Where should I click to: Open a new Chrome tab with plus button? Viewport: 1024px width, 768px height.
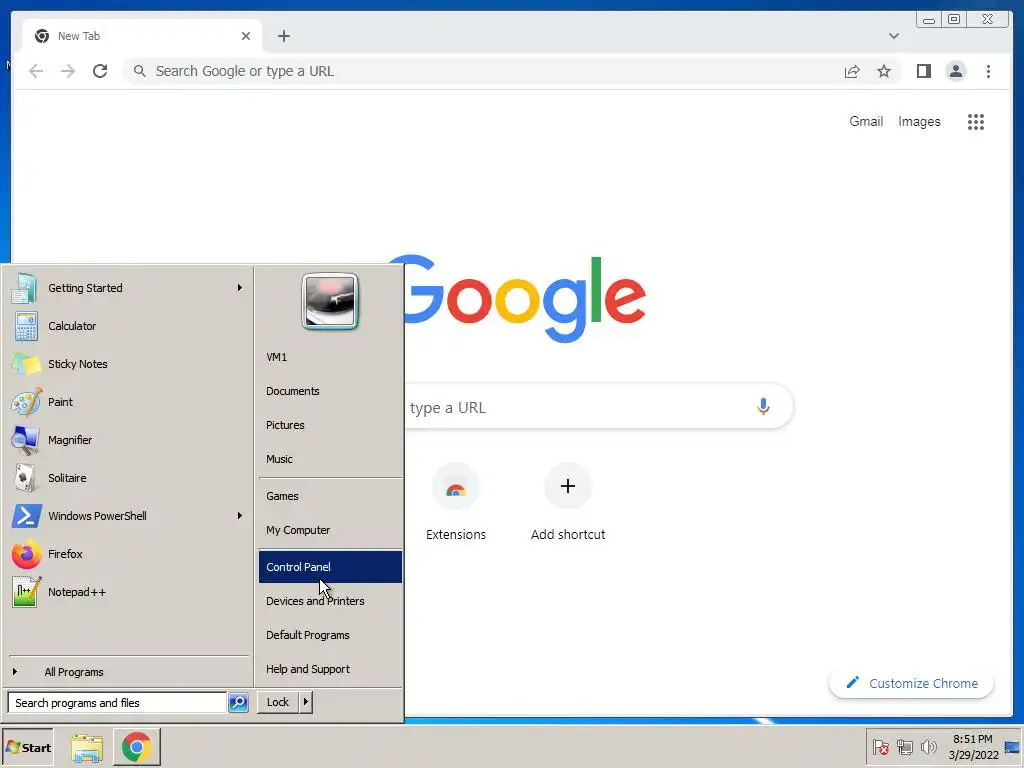click(283, 36)
